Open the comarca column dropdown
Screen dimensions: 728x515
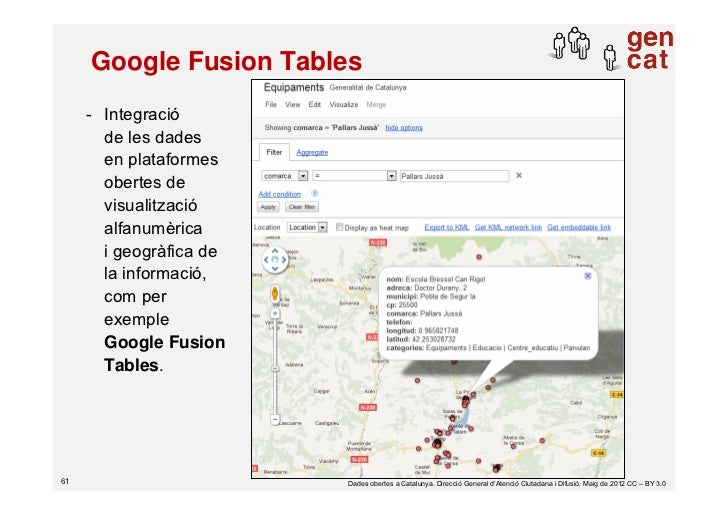[285, 176]
